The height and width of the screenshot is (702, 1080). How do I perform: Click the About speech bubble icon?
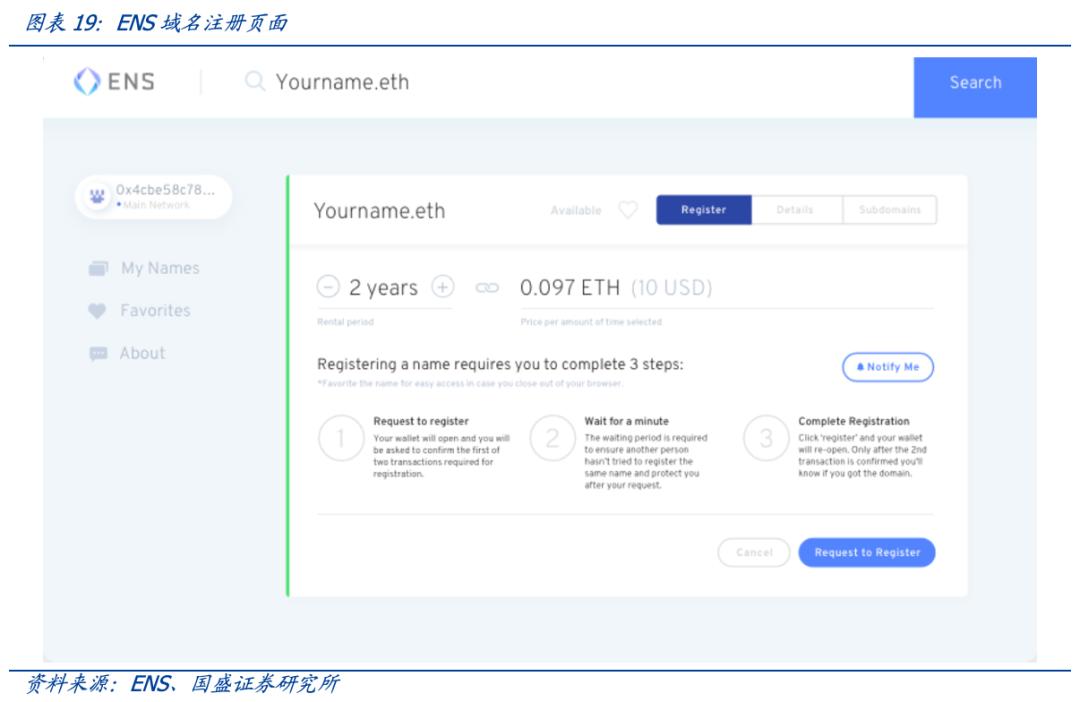pos(97,354)
